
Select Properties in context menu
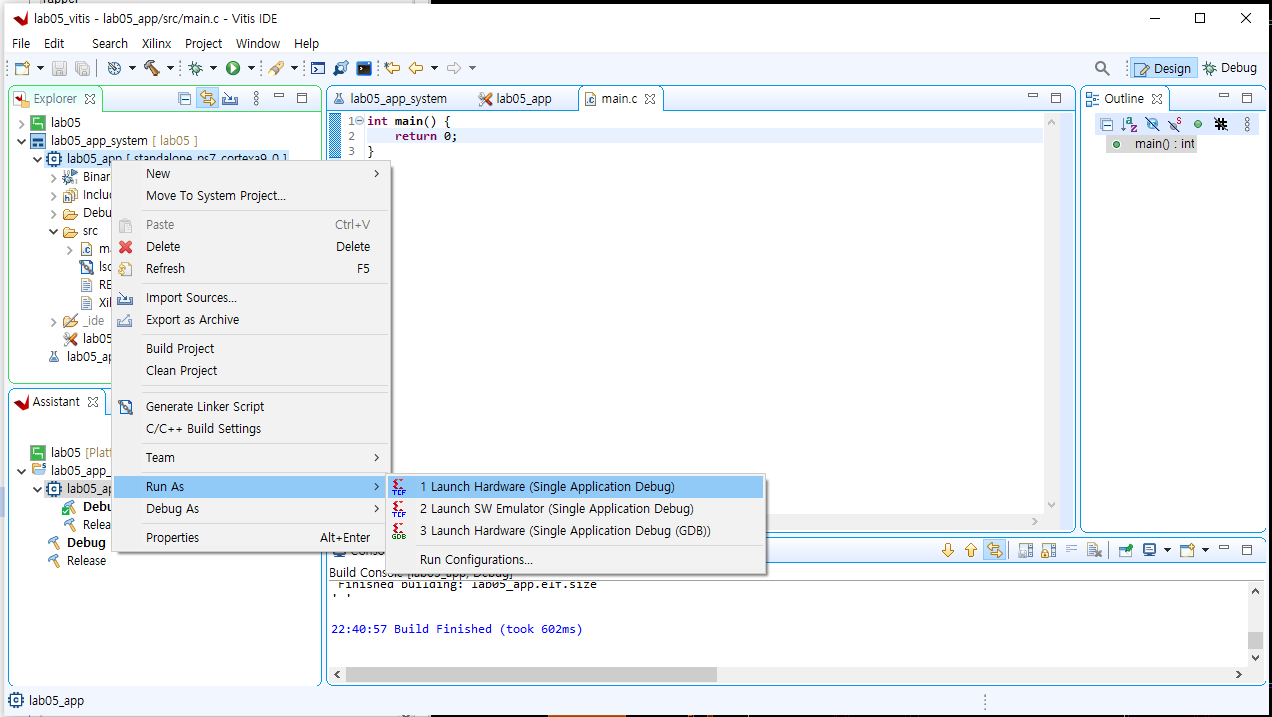coord(251,538)
